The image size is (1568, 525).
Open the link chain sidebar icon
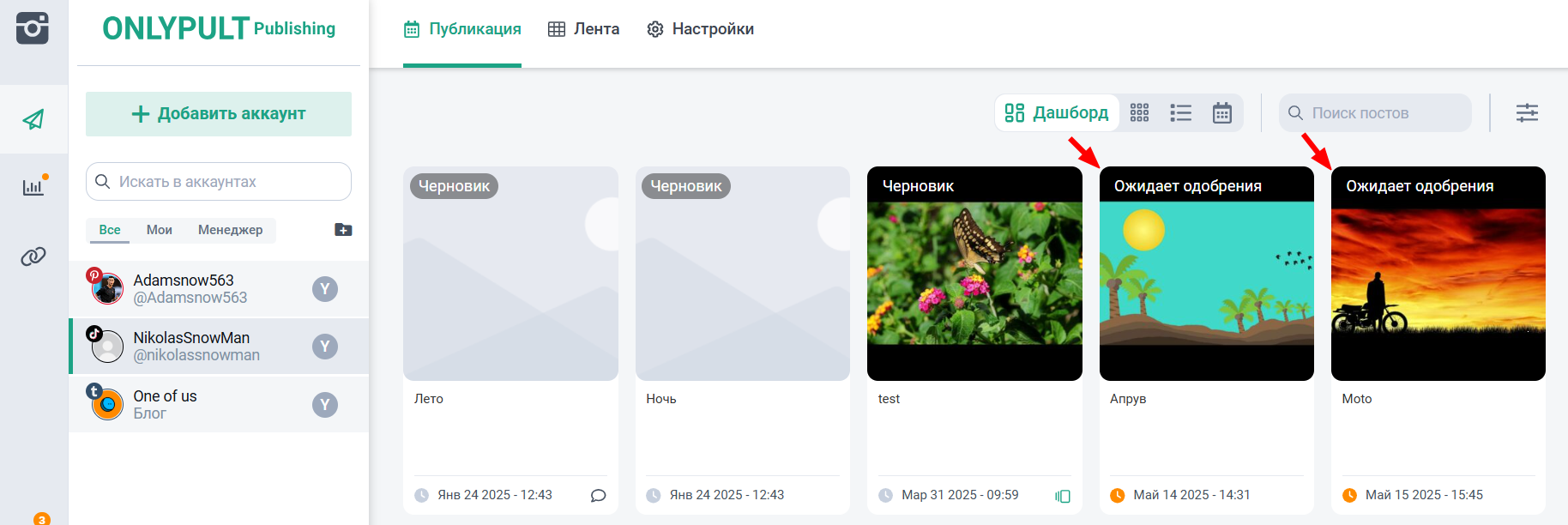(33, 256)
